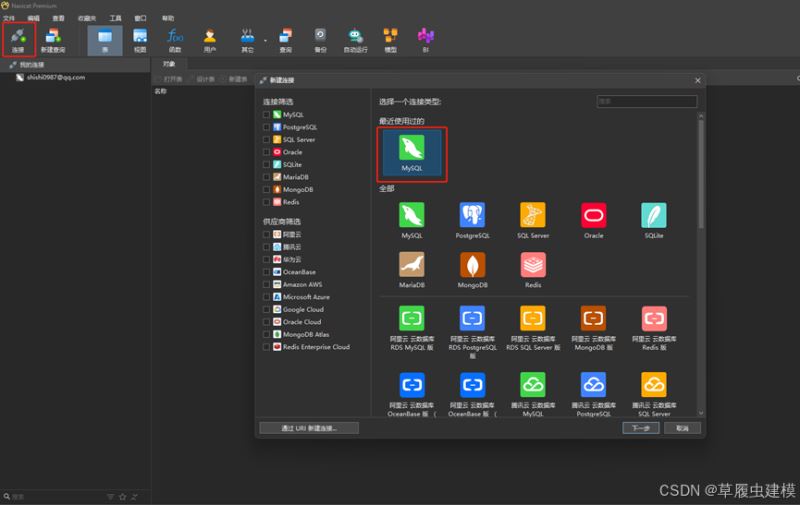
Task: Select 阿里云 云数据库 Redis 版 tile
Action: tap(654, 328)
